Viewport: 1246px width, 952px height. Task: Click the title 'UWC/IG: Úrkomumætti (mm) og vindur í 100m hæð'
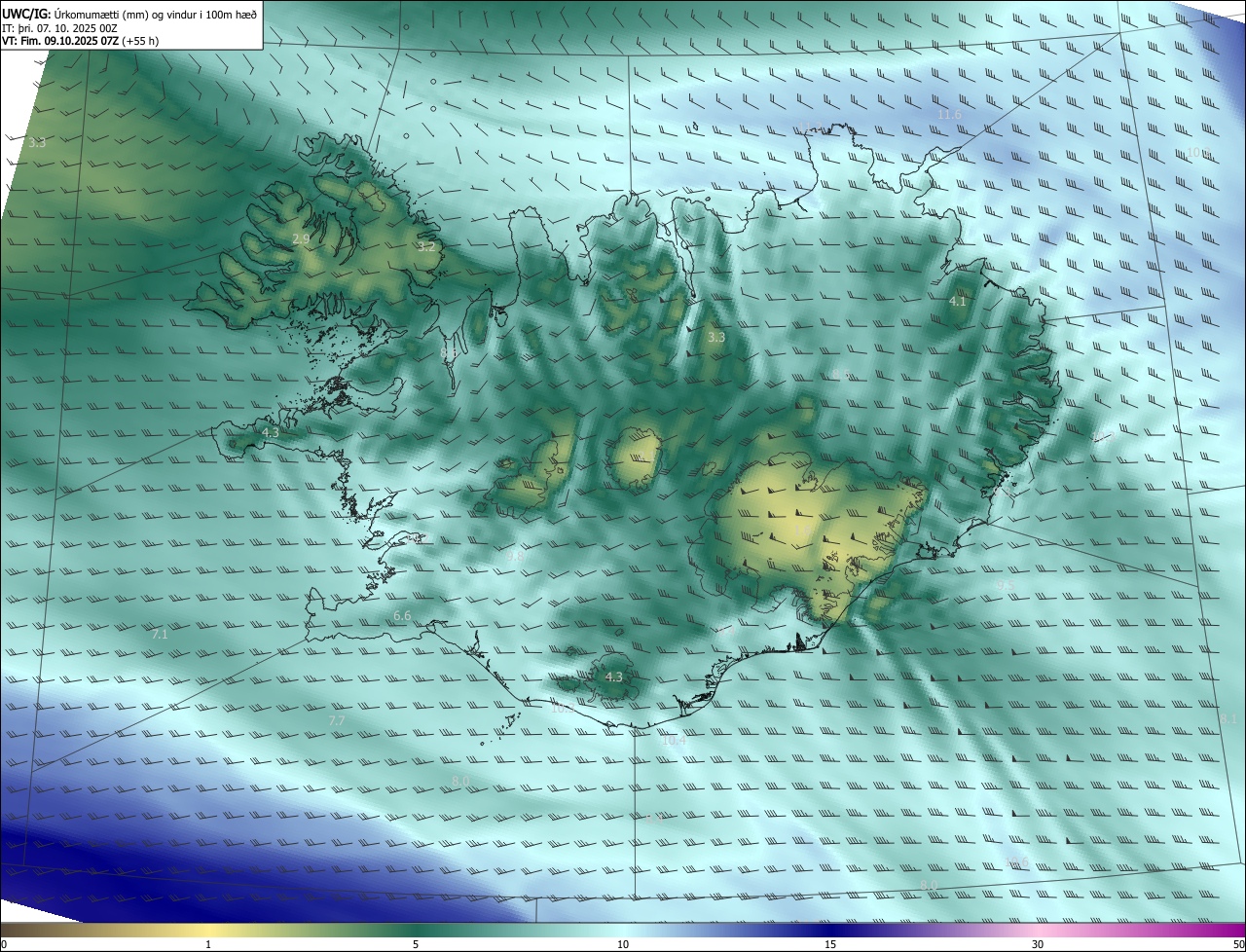coord(129,14)
